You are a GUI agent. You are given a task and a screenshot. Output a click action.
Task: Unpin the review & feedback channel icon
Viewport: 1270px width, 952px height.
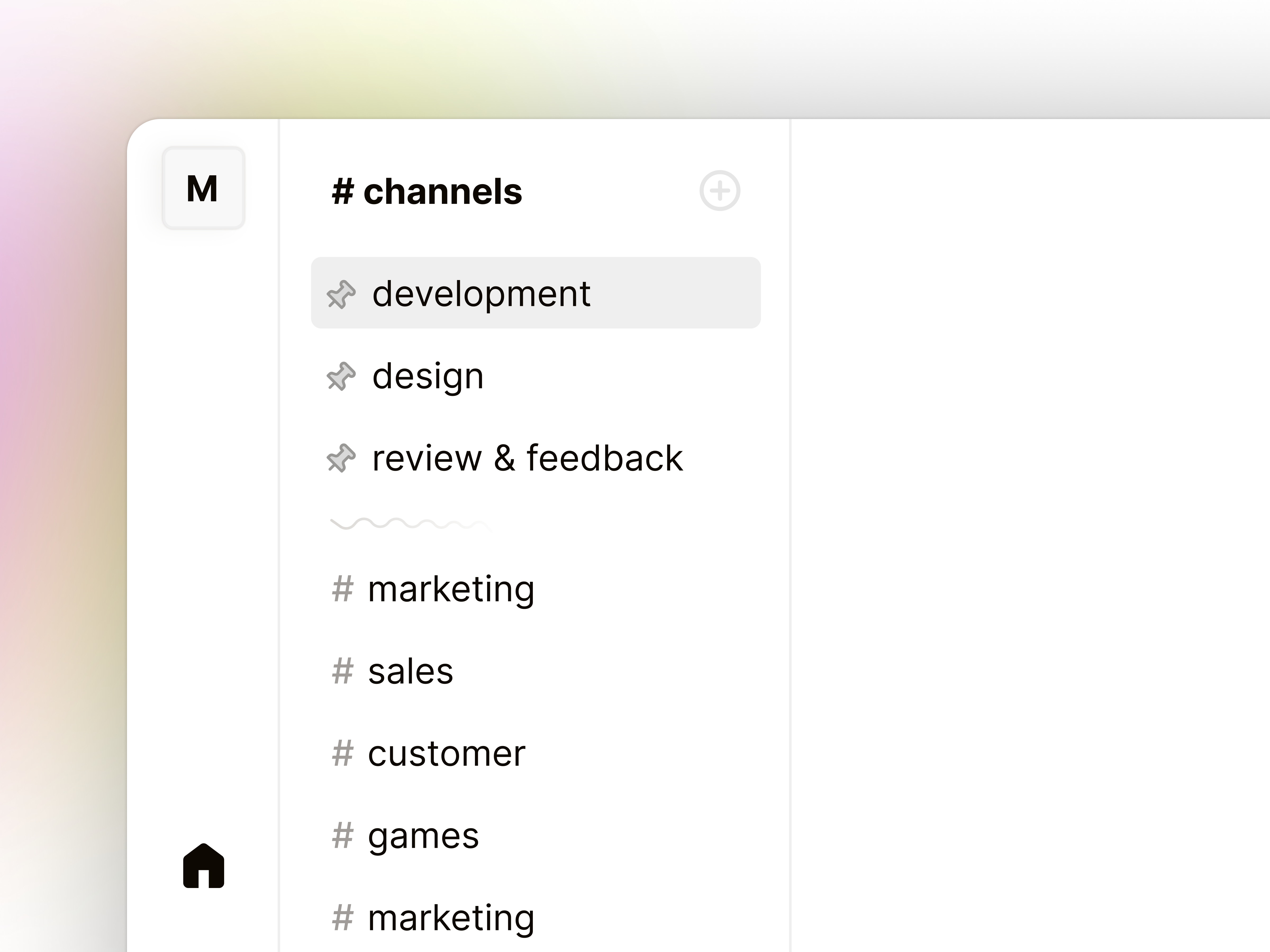(341, 459)
